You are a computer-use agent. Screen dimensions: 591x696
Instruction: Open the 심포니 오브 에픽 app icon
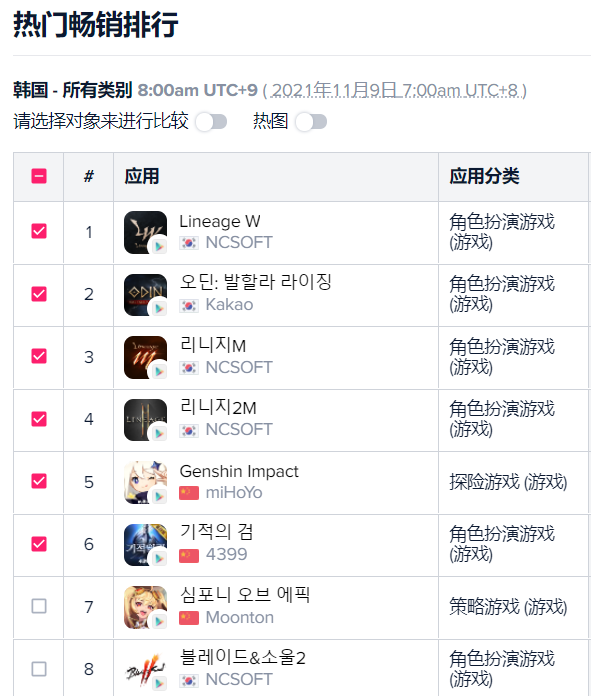[x=146, y=608]
